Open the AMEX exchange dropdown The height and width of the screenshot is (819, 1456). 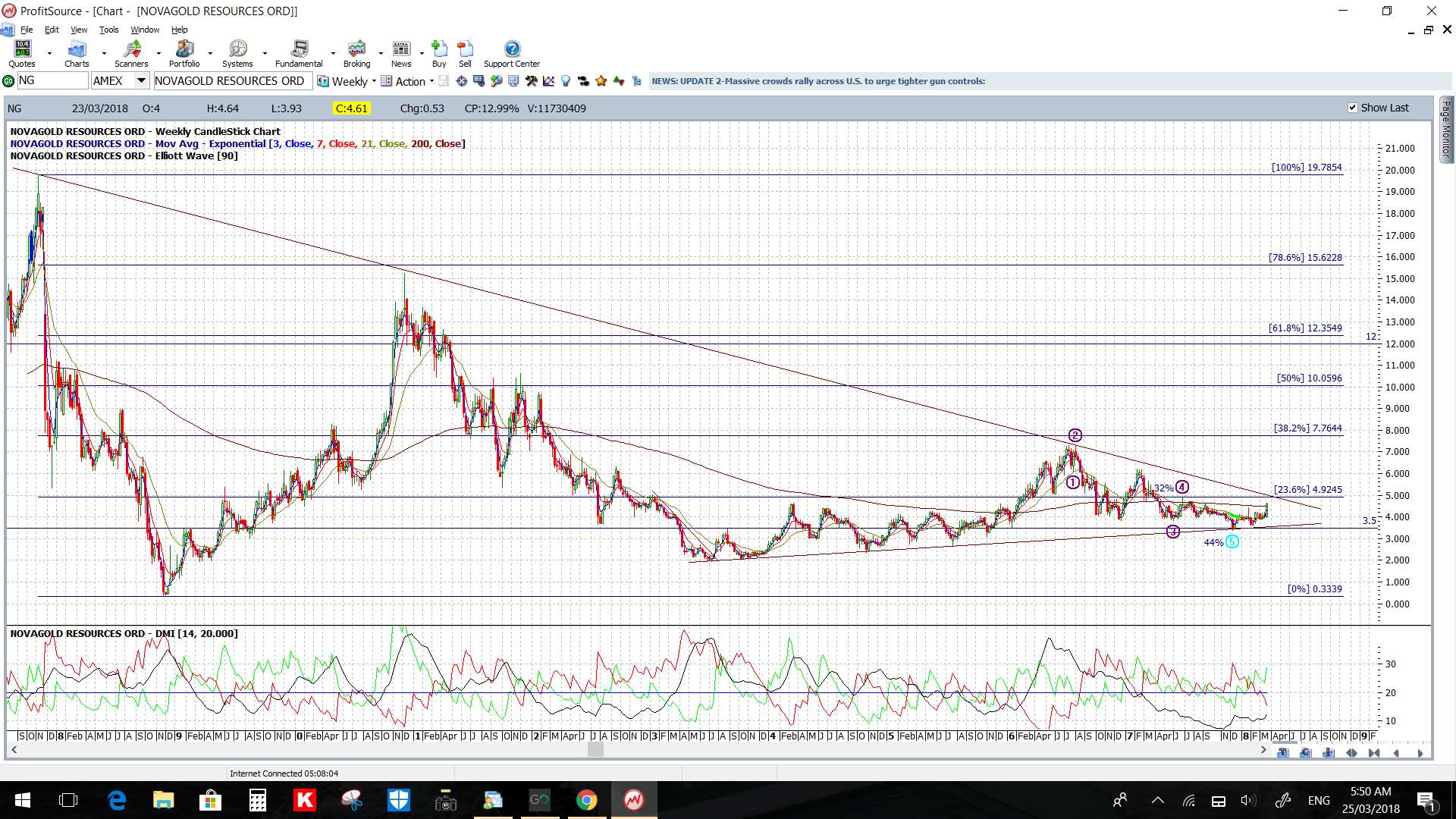click(141, 80)
